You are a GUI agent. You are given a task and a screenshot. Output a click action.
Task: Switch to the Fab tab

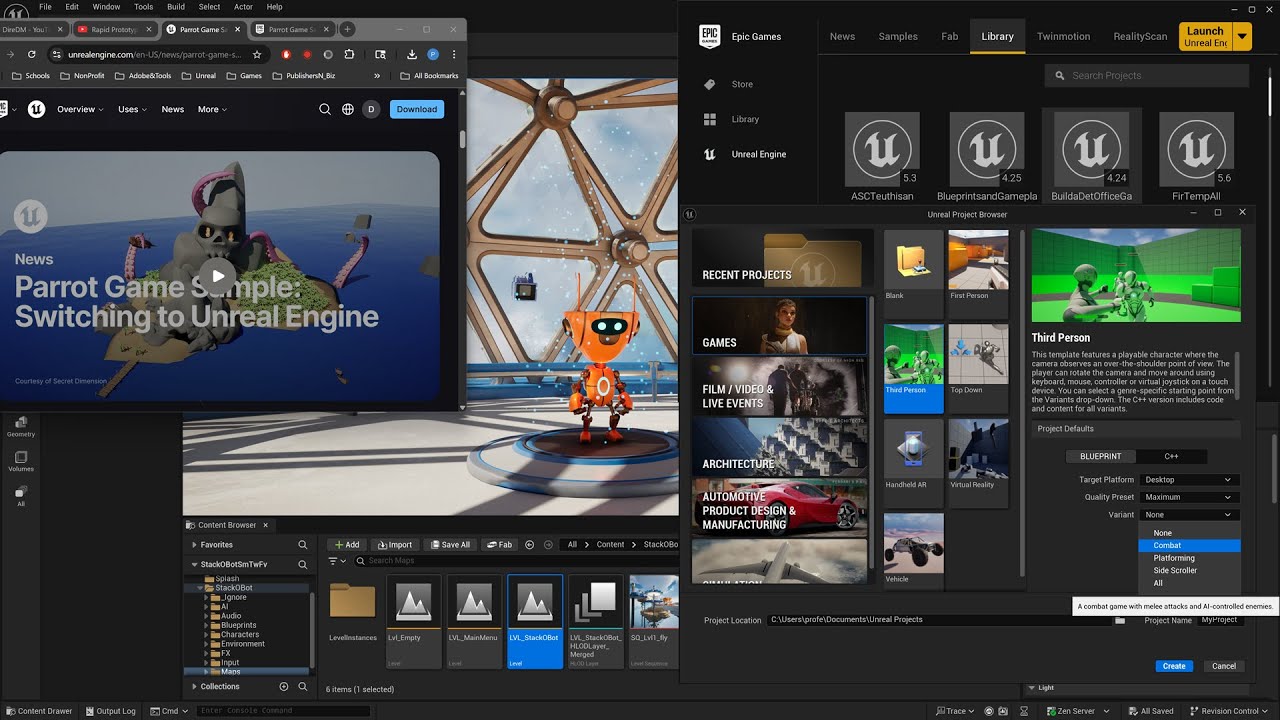click(x=949, y=36)
